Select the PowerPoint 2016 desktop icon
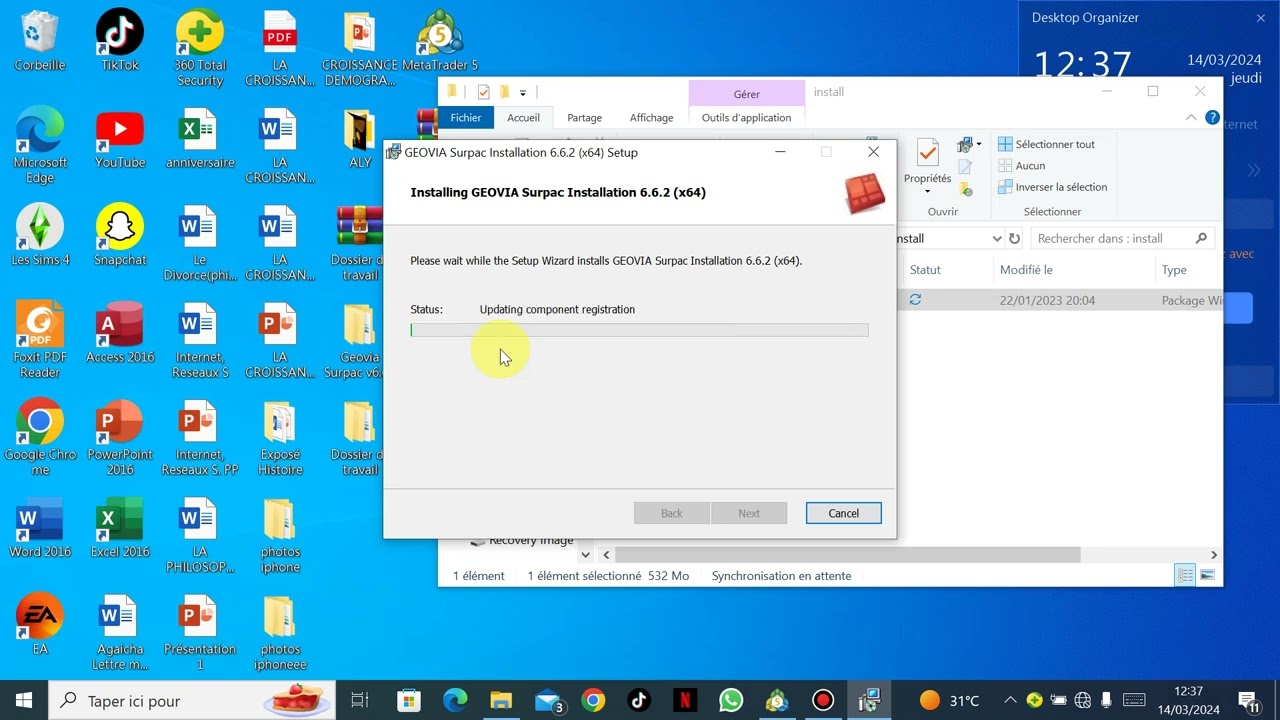Screen dimensions: 1280x720 (x=120, y=438)
